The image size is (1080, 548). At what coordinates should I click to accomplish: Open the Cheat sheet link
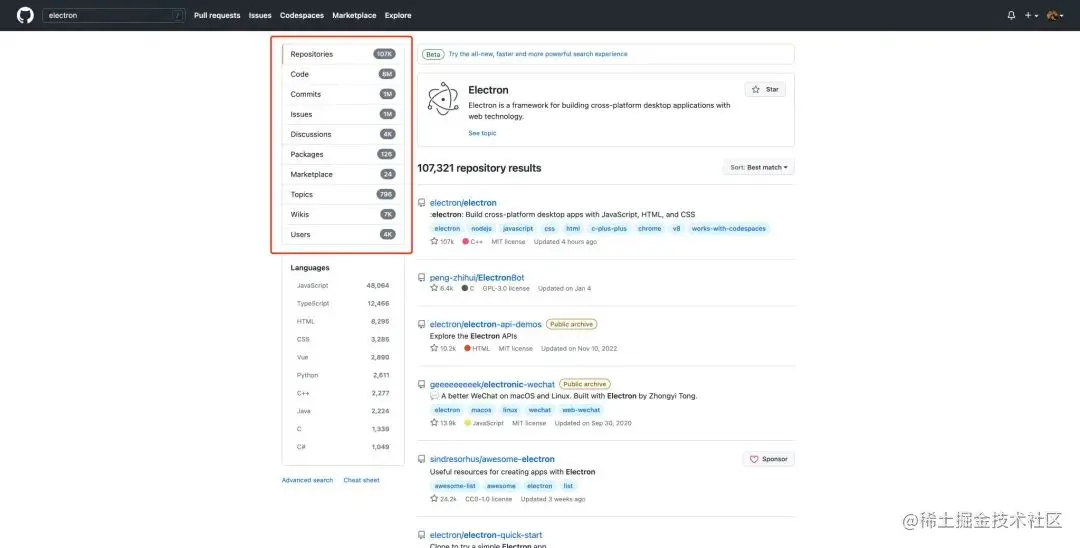pyautogui.click(x=362, y=481)
